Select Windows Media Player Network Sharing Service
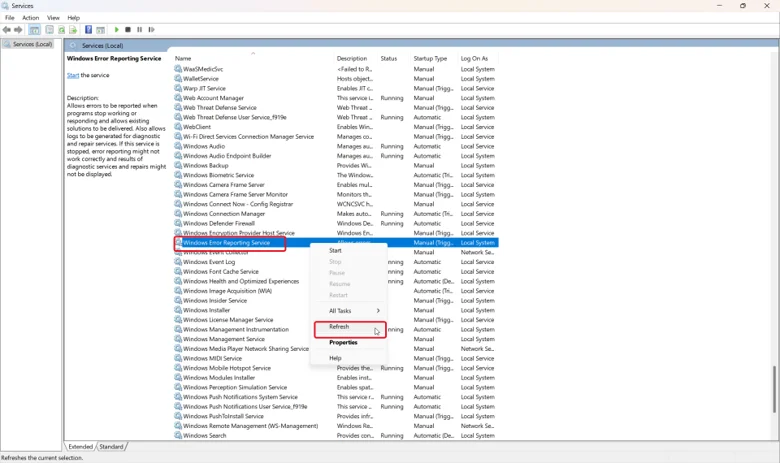Screen dimensions: 780x463 click(336, 349)
